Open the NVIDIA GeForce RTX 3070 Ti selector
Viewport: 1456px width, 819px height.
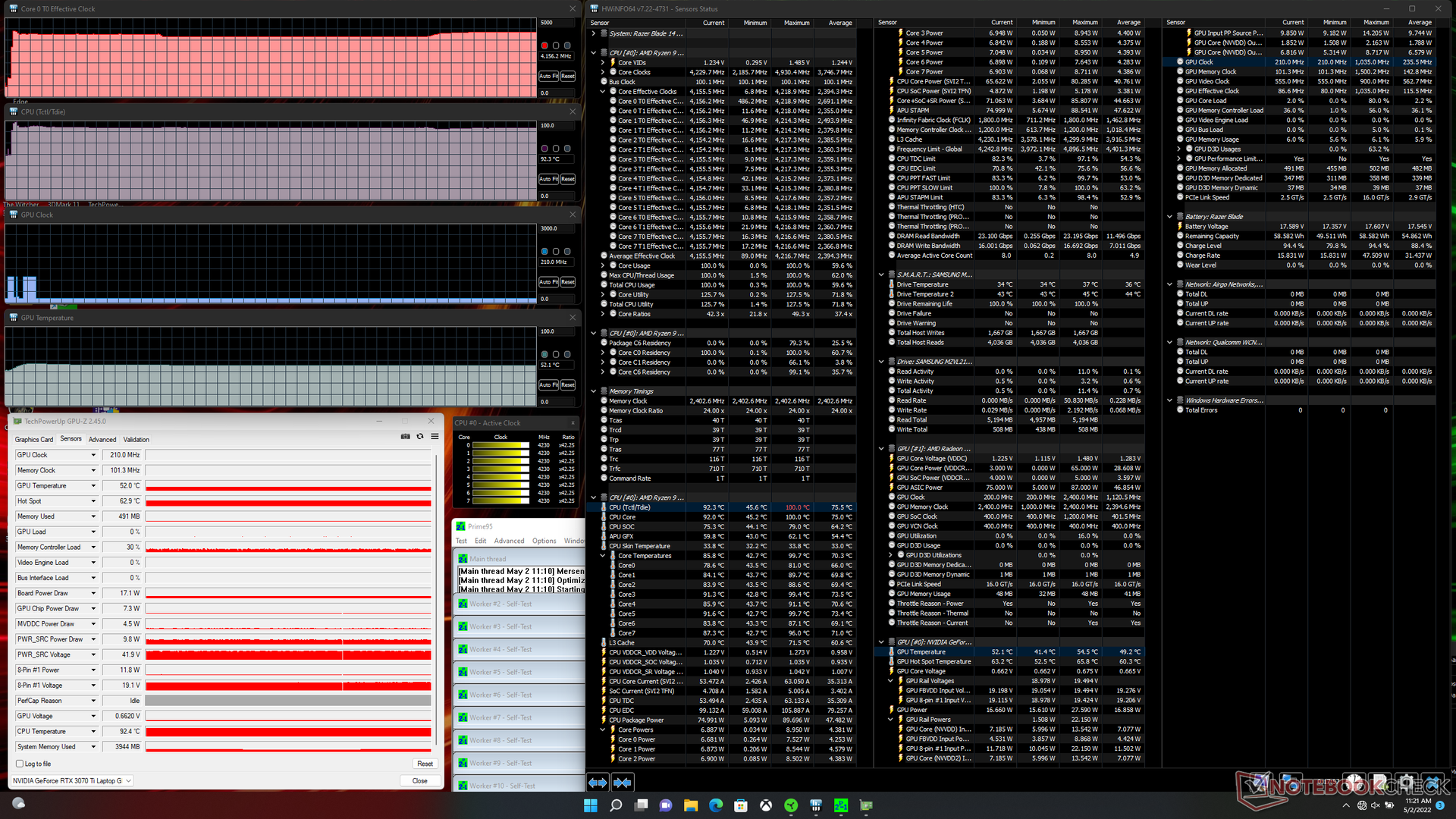pyautogui.click(x=72, y=780)
